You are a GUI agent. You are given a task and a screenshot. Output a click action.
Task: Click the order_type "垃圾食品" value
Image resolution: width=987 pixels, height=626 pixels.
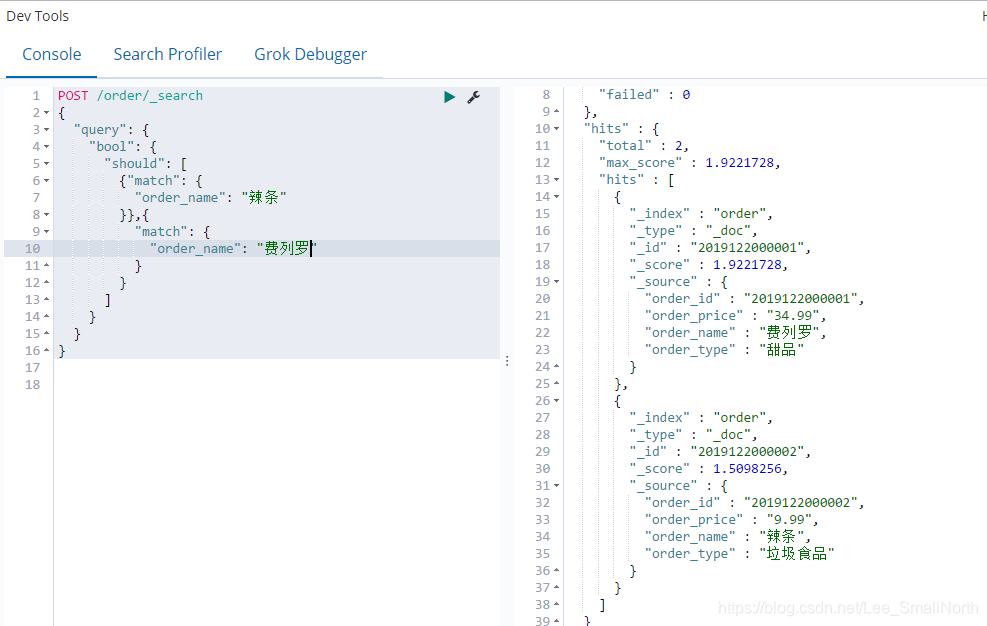(x=797, y=554)
